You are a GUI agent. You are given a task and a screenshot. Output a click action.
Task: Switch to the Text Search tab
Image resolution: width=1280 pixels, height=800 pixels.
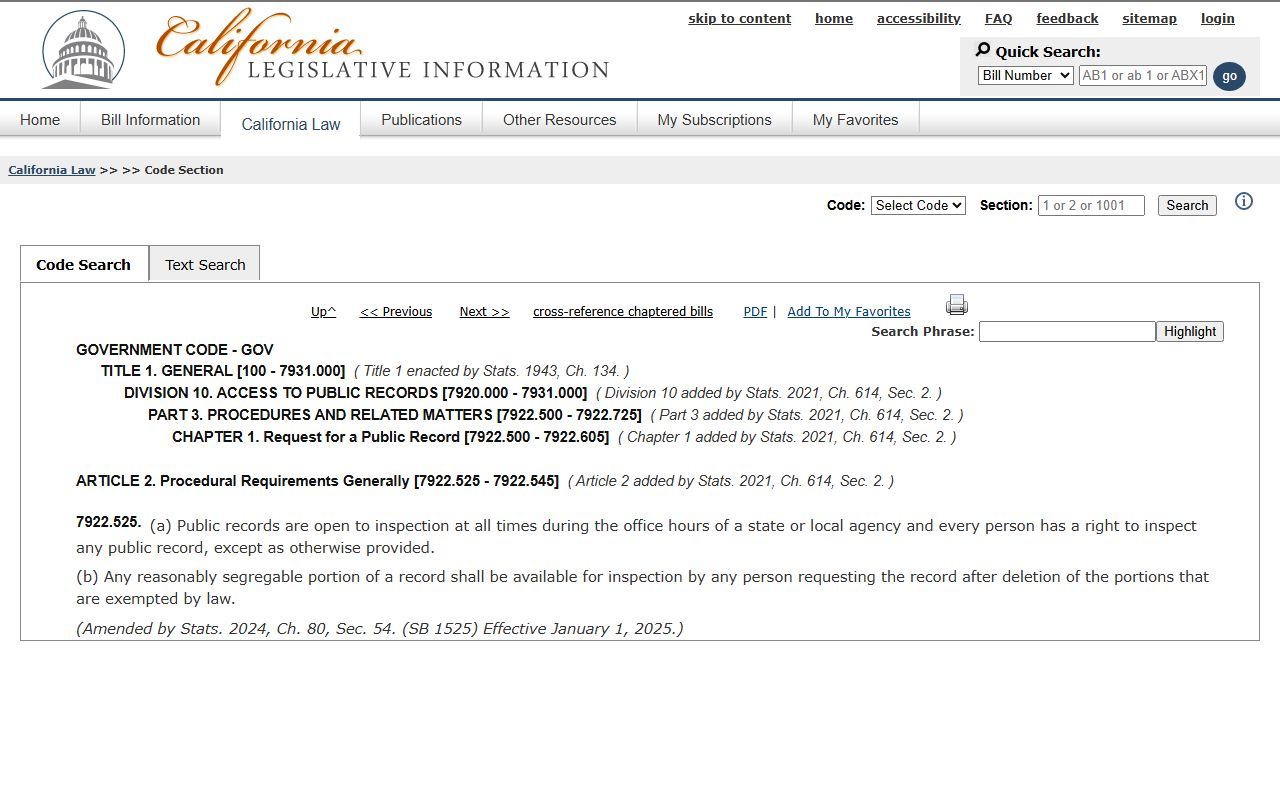[x=205, y=264]
